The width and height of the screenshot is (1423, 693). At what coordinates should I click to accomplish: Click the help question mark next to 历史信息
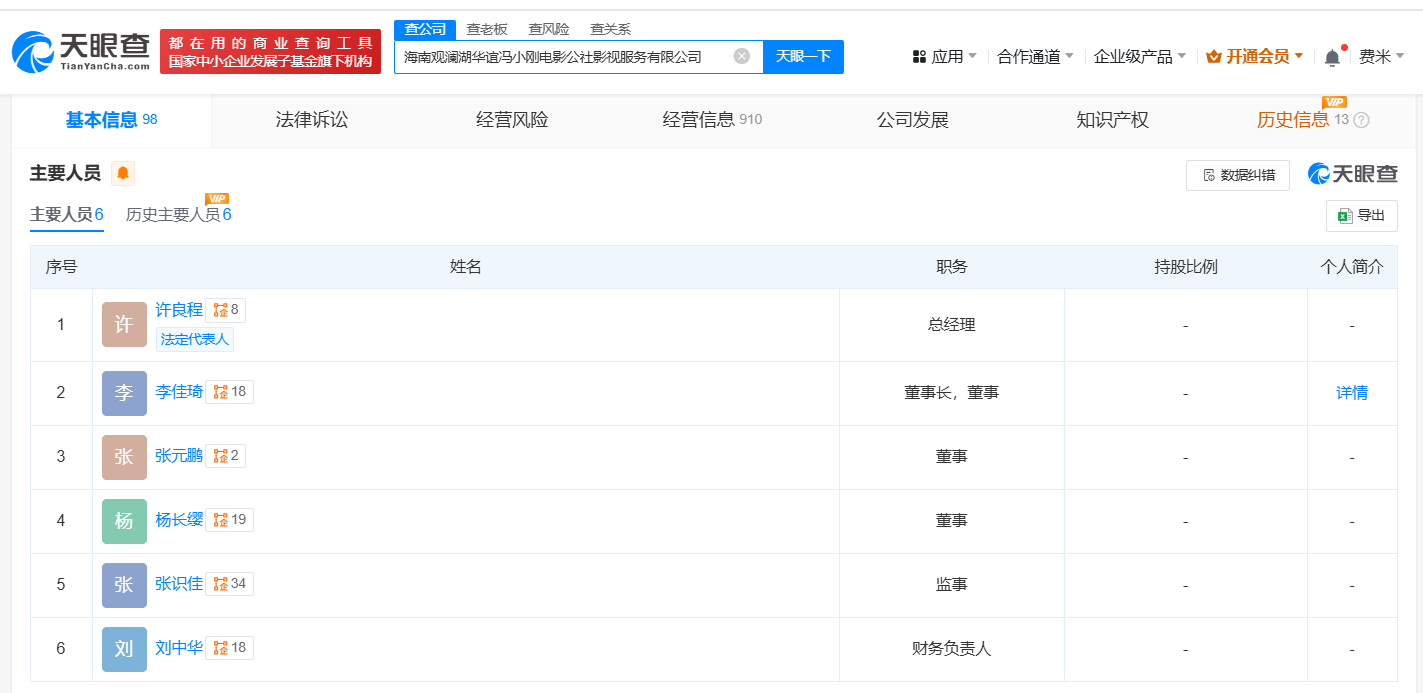[x=1361, y=120]
